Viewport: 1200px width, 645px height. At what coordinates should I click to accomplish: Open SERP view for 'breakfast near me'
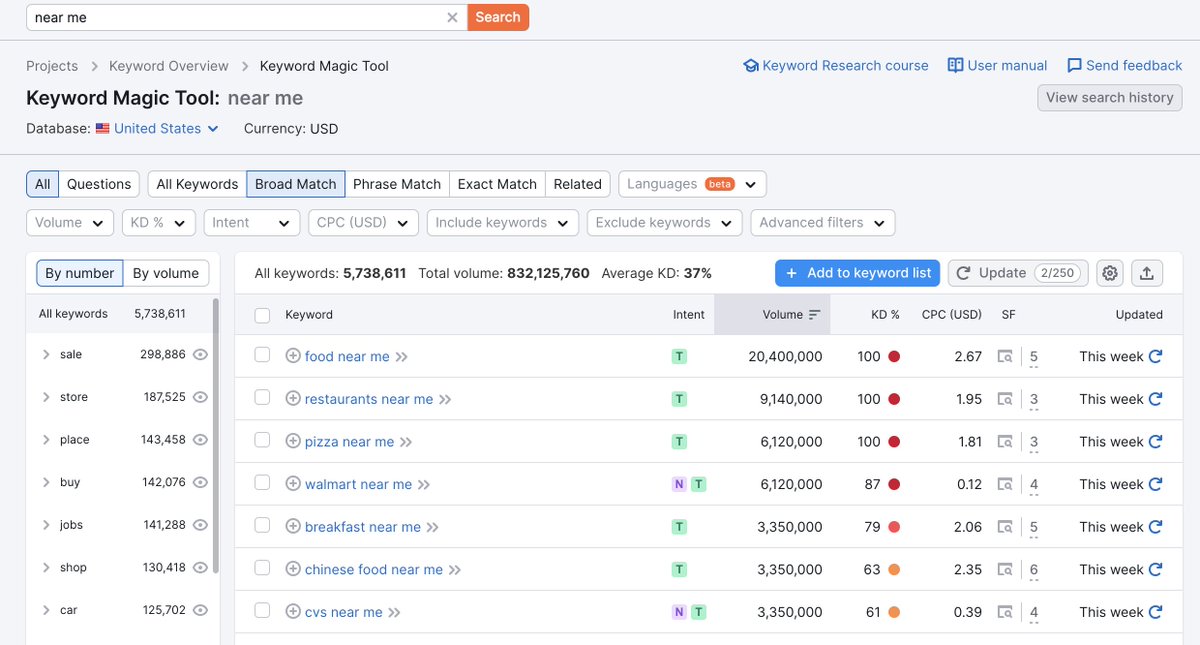[x=1005, y=527]
